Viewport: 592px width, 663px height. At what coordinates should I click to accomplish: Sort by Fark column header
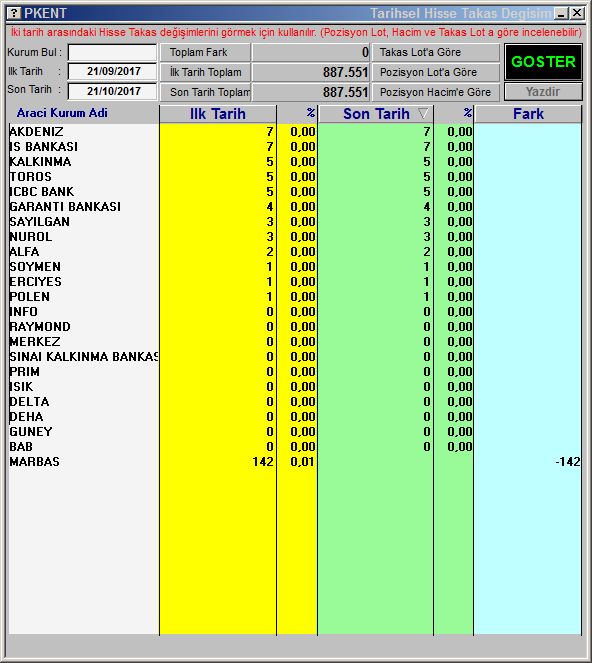click(528, 114)
